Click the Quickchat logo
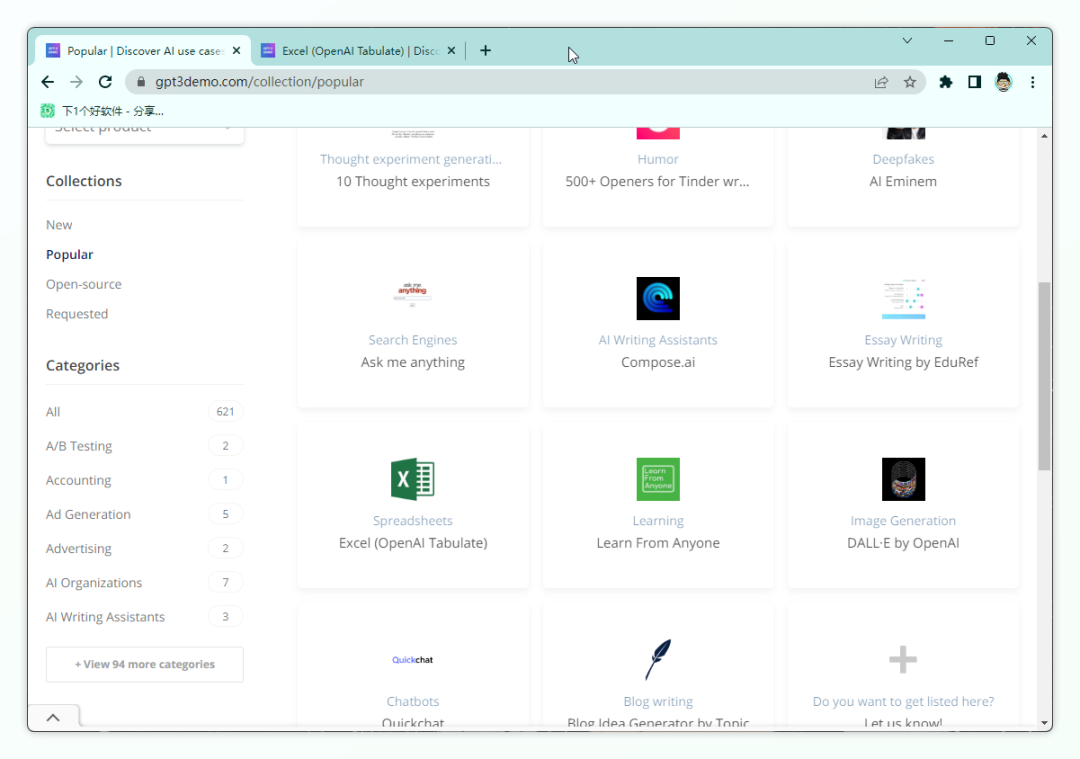Screen dimensions: 1080x759 [412, 660]
